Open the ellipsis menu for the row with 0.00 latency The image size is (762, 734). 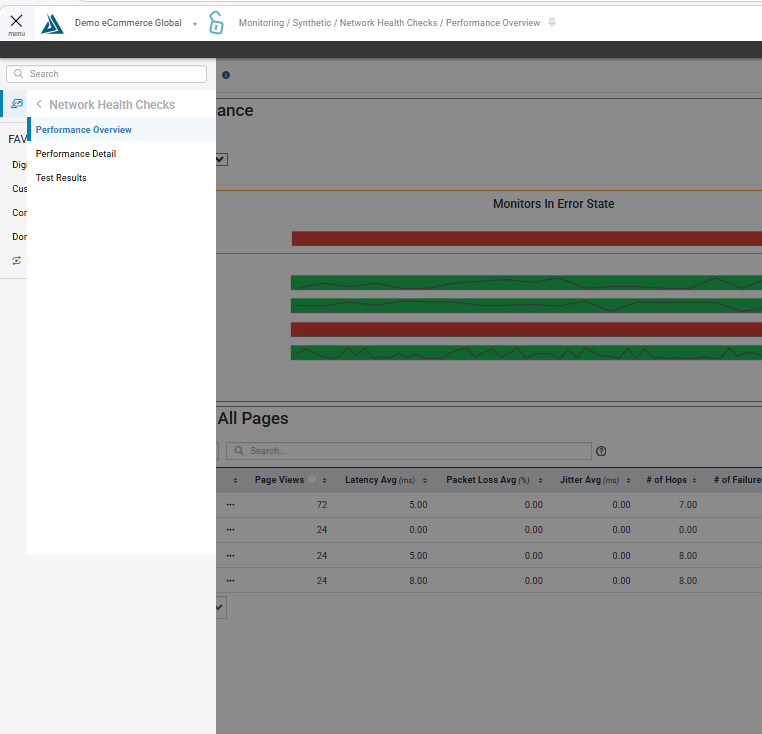[230, 530]
